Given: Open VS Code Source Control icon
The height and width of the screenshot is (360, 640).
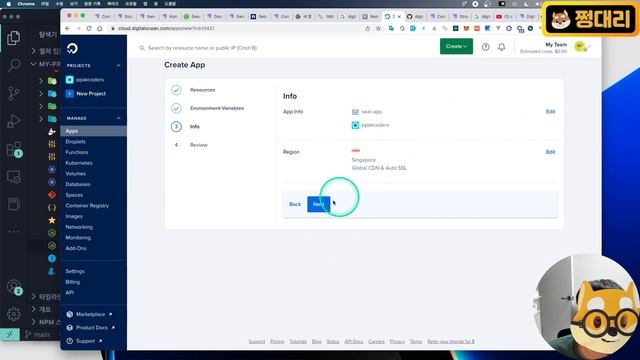Looking at the screenshot, I should click(13, 93).
